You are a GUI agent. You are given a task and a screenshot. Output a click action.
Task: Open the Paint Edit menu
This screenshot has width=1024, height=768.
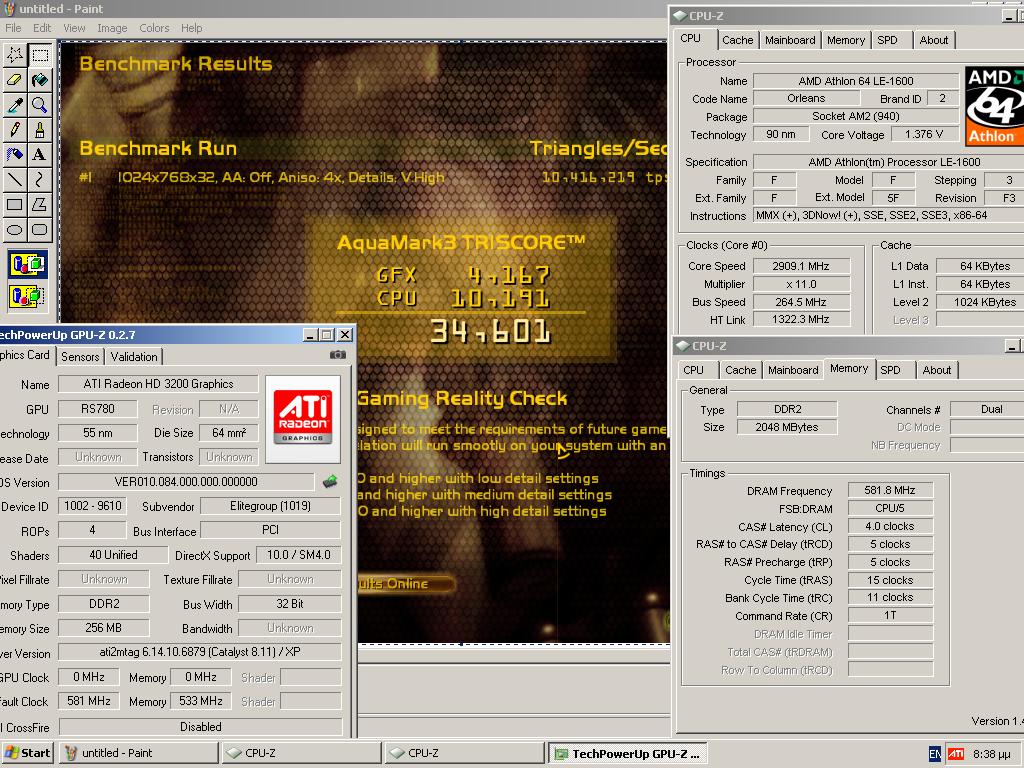click(x=42, y=28)
